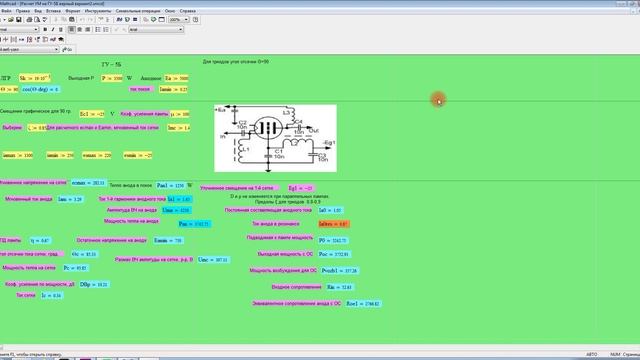640x360 pixels.
Task: Open the Вставка menu
Action: [x=53, y=11]
